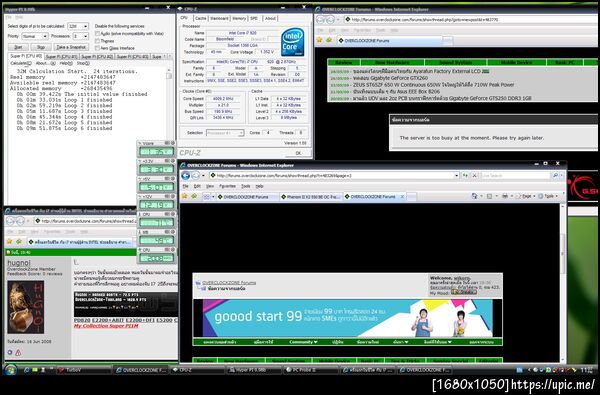Open Favorites menu in front IE window
The height and width of the screenshot is (395, 600).
227,186
